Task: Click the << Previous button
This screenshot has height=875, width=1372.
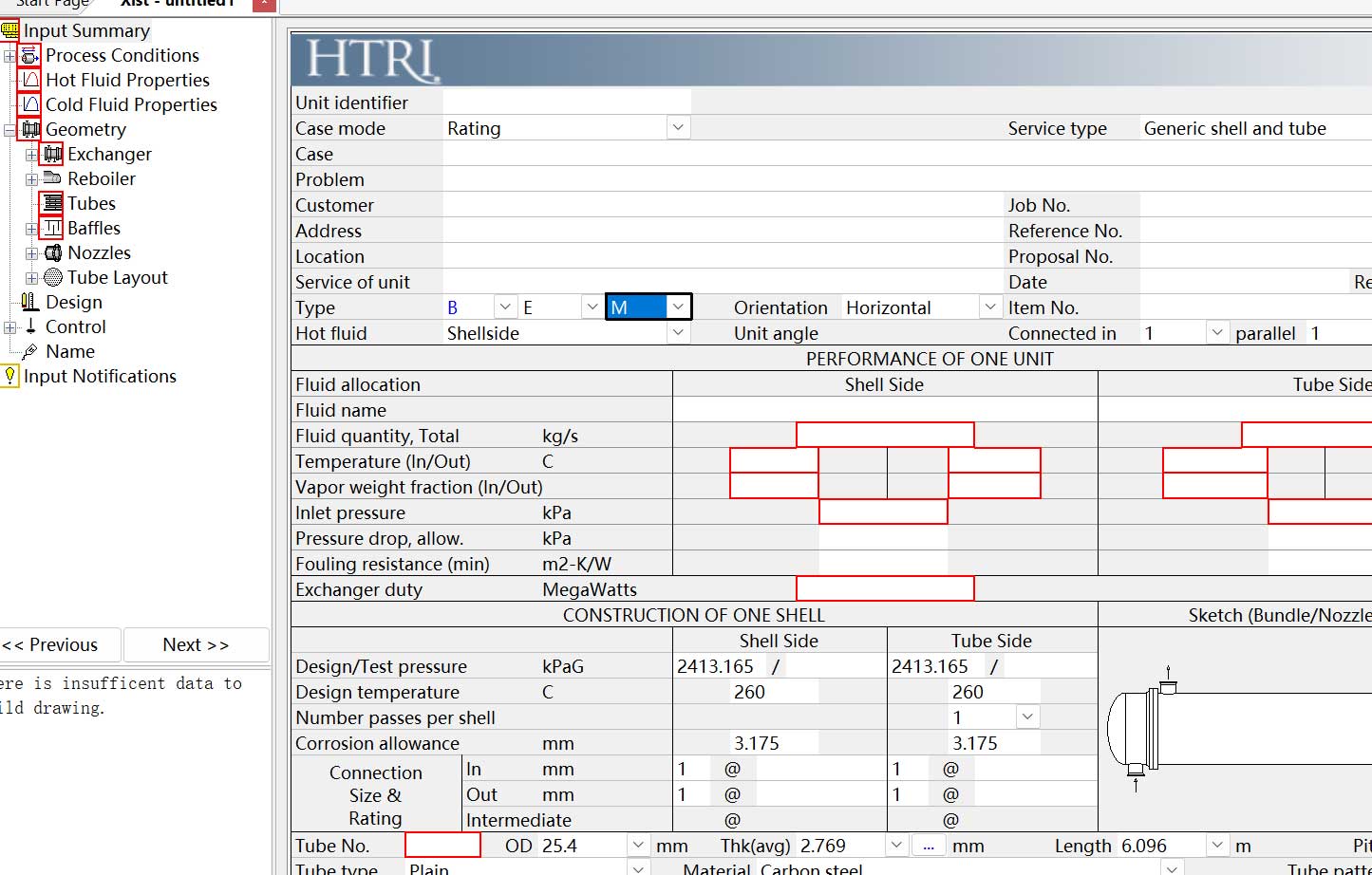Action: 52,645
